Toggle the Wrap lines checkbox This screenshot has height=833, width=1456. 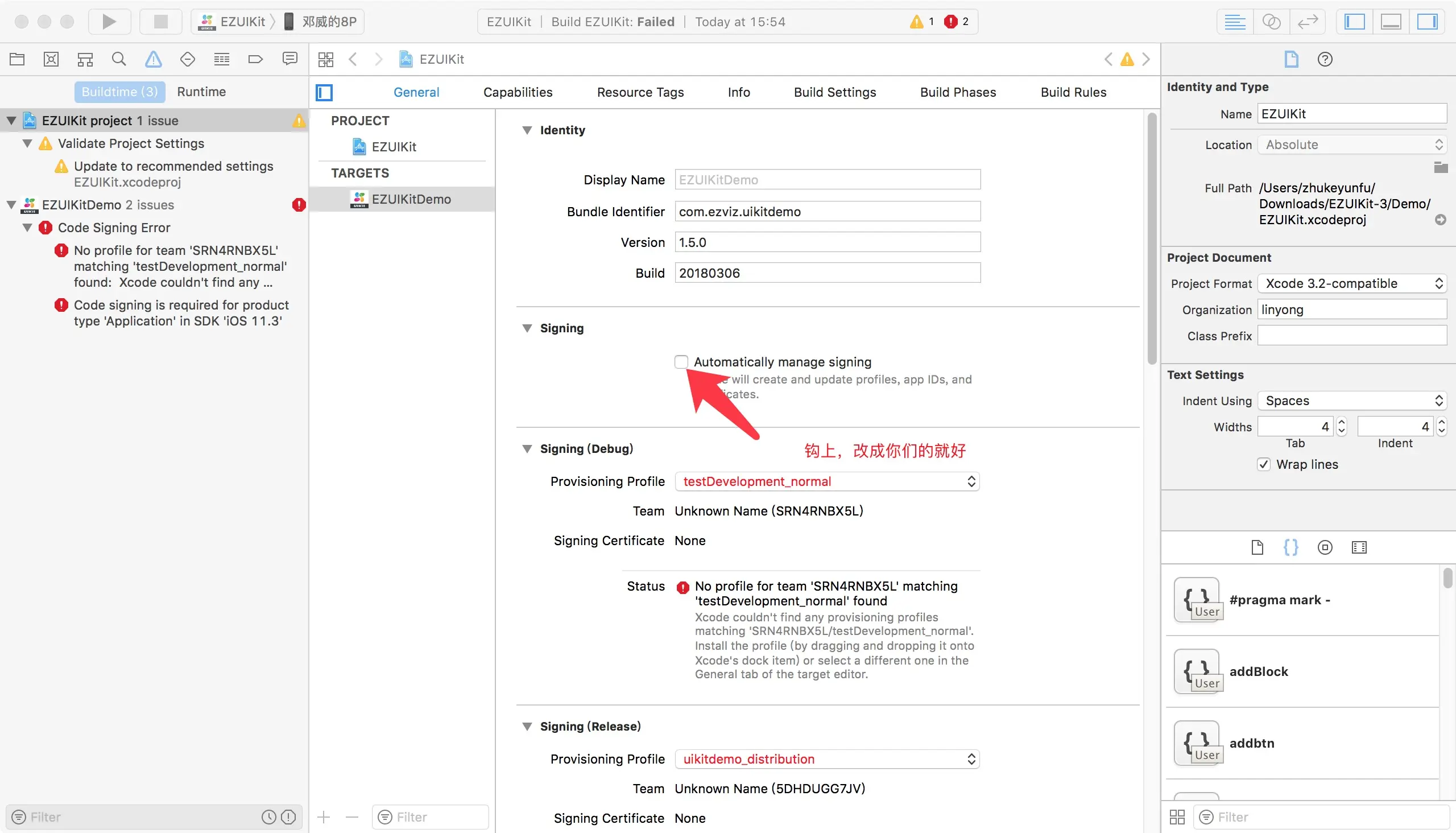[1263, 464]
